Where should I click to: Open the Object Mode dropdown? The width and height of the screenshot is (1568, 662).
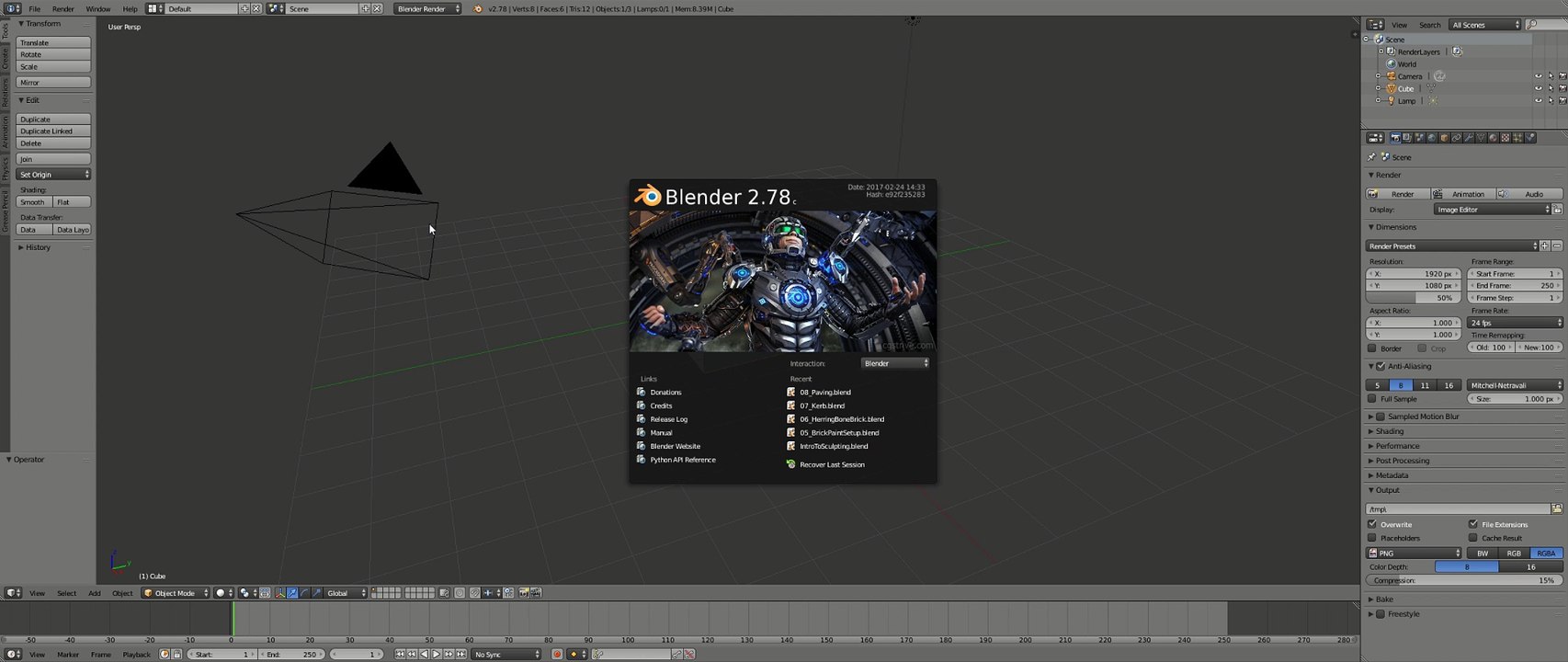click(x=176, y=593)
